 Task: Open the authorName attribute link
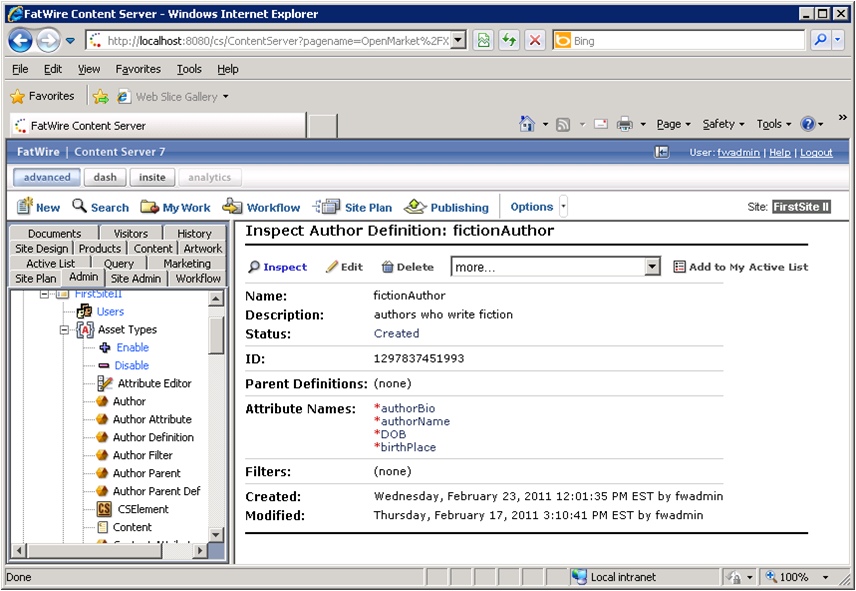point(415,421)
